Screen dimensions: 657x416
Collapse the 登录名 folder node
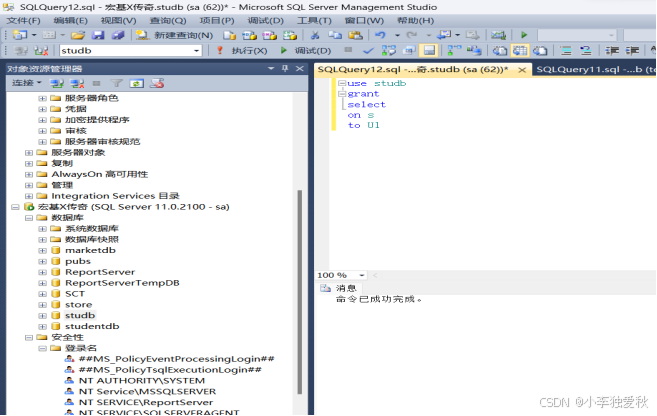[42, 349]
